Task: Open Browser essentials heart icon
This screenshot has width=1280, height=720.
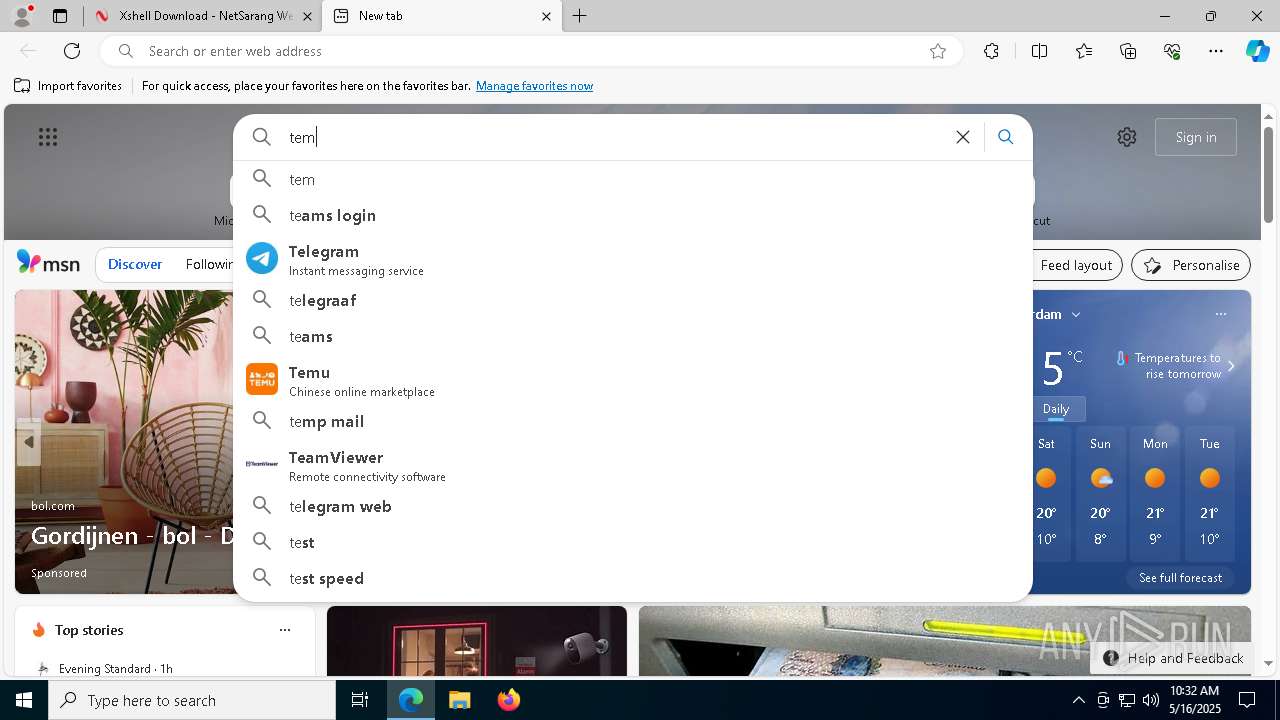Action: (x=1172, y=51)
